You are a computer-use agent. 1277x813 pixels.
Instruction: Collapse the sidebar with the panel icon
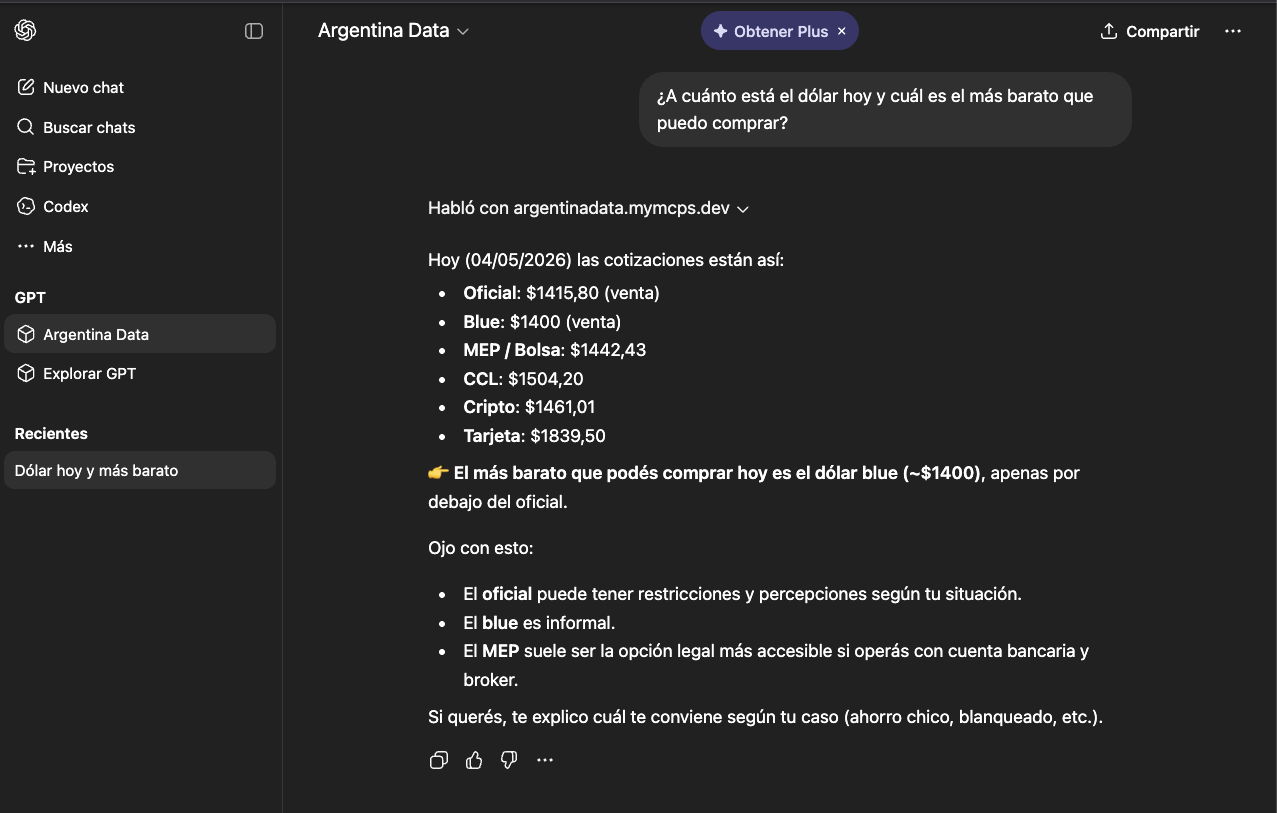click(254, 31)
